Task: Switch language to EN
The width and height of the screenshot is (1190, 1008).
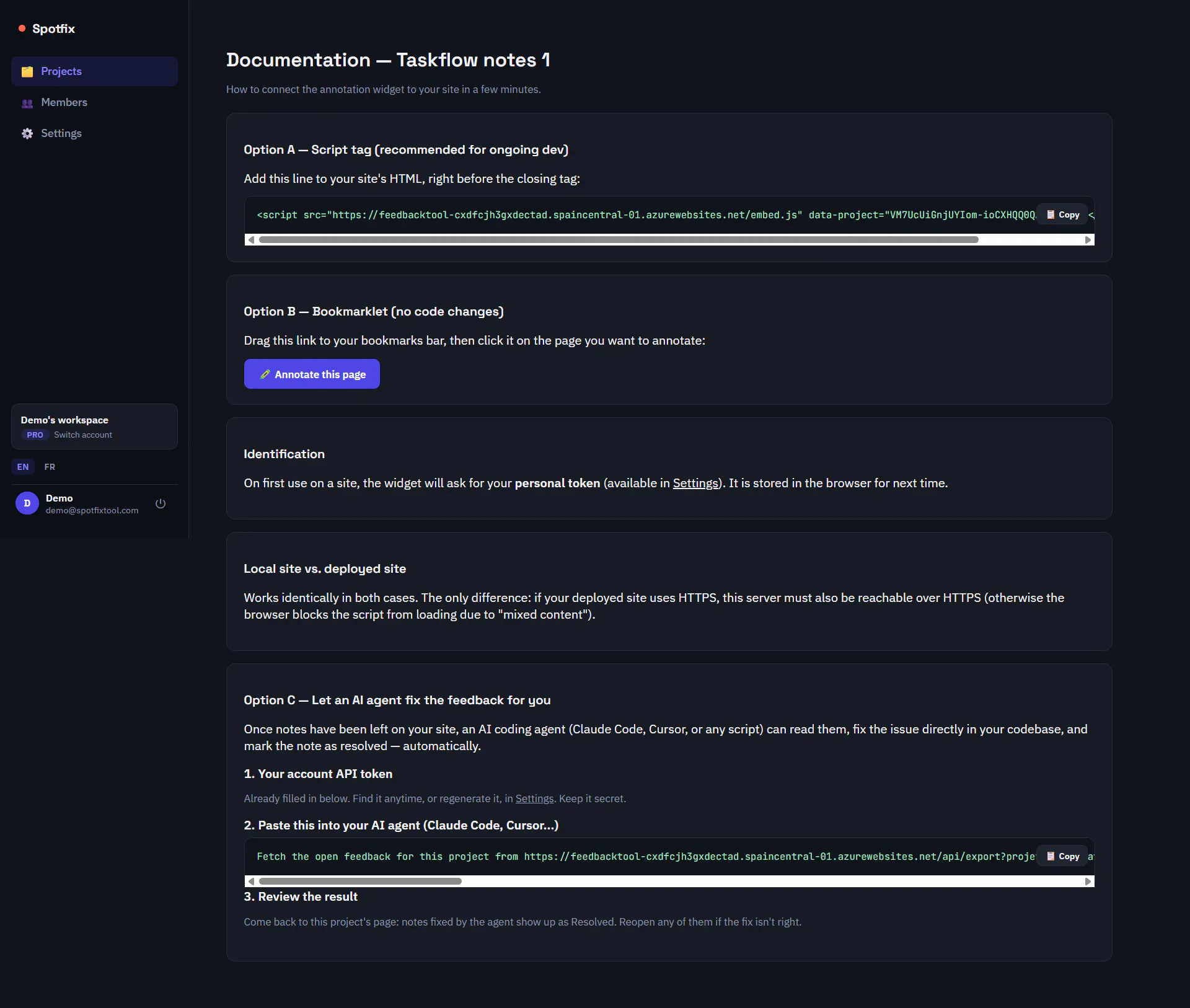Action: 23,467
